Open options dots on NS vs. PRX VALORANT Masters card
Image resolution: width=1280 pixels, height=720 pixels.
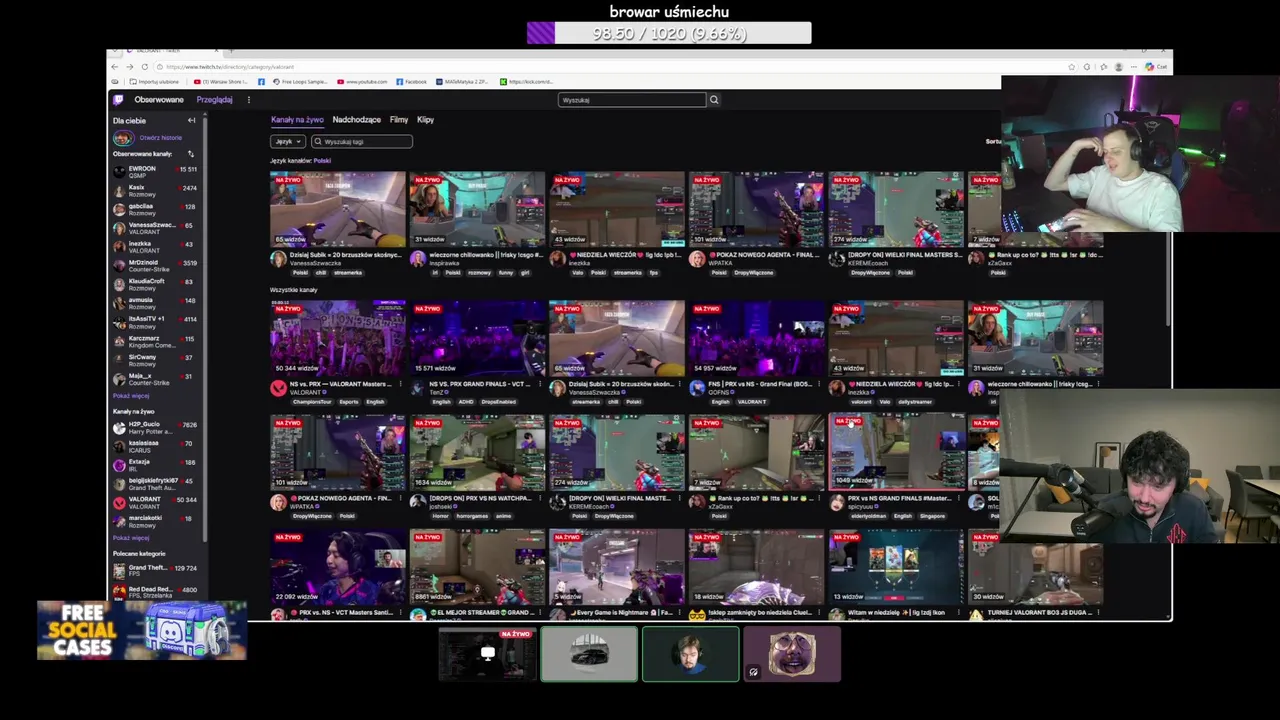click(x=401, y=384)
